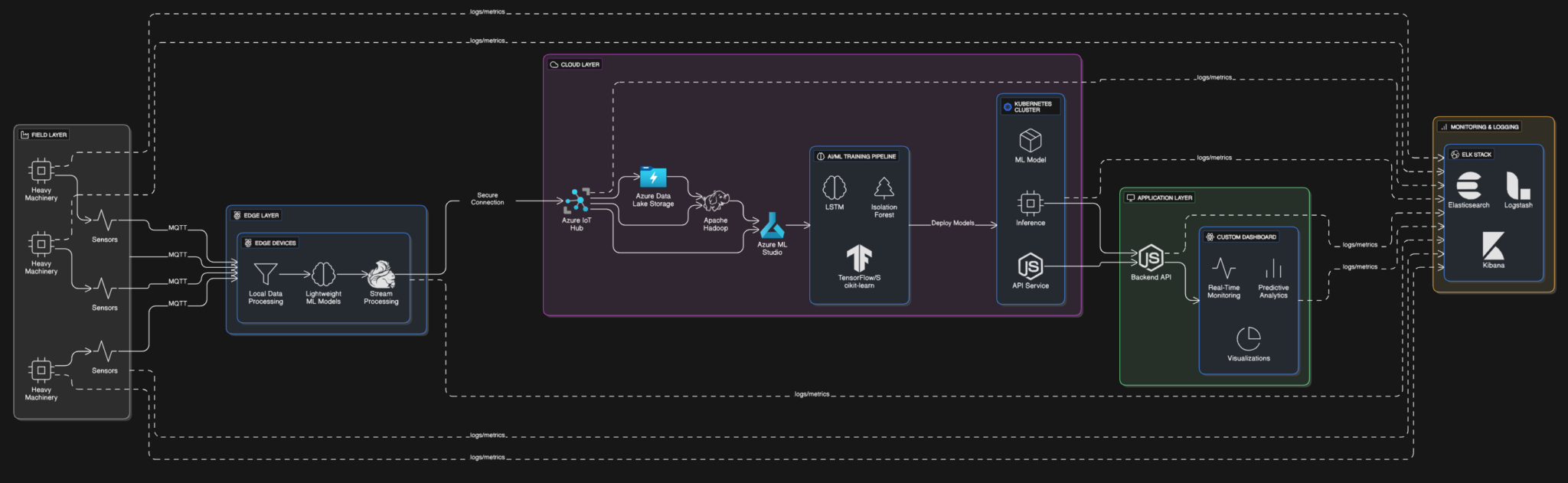The height and width of the screenshot is (483, 1568).
Task: Select the Local Data Processing funnel icon
Action: point(266,274)
